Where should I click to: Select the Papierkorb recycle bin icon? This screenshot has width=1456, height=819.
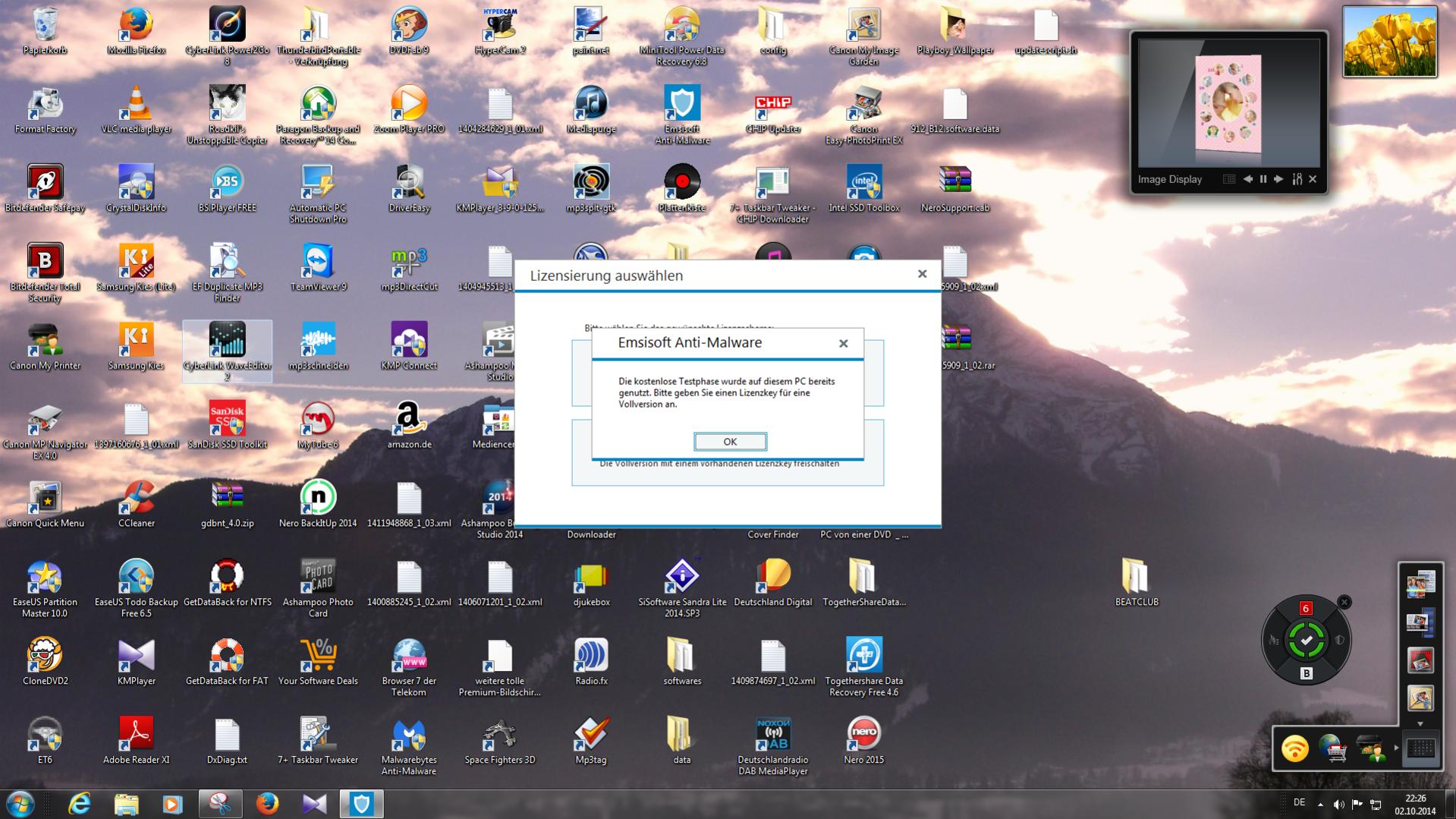[x=45, y=31]
